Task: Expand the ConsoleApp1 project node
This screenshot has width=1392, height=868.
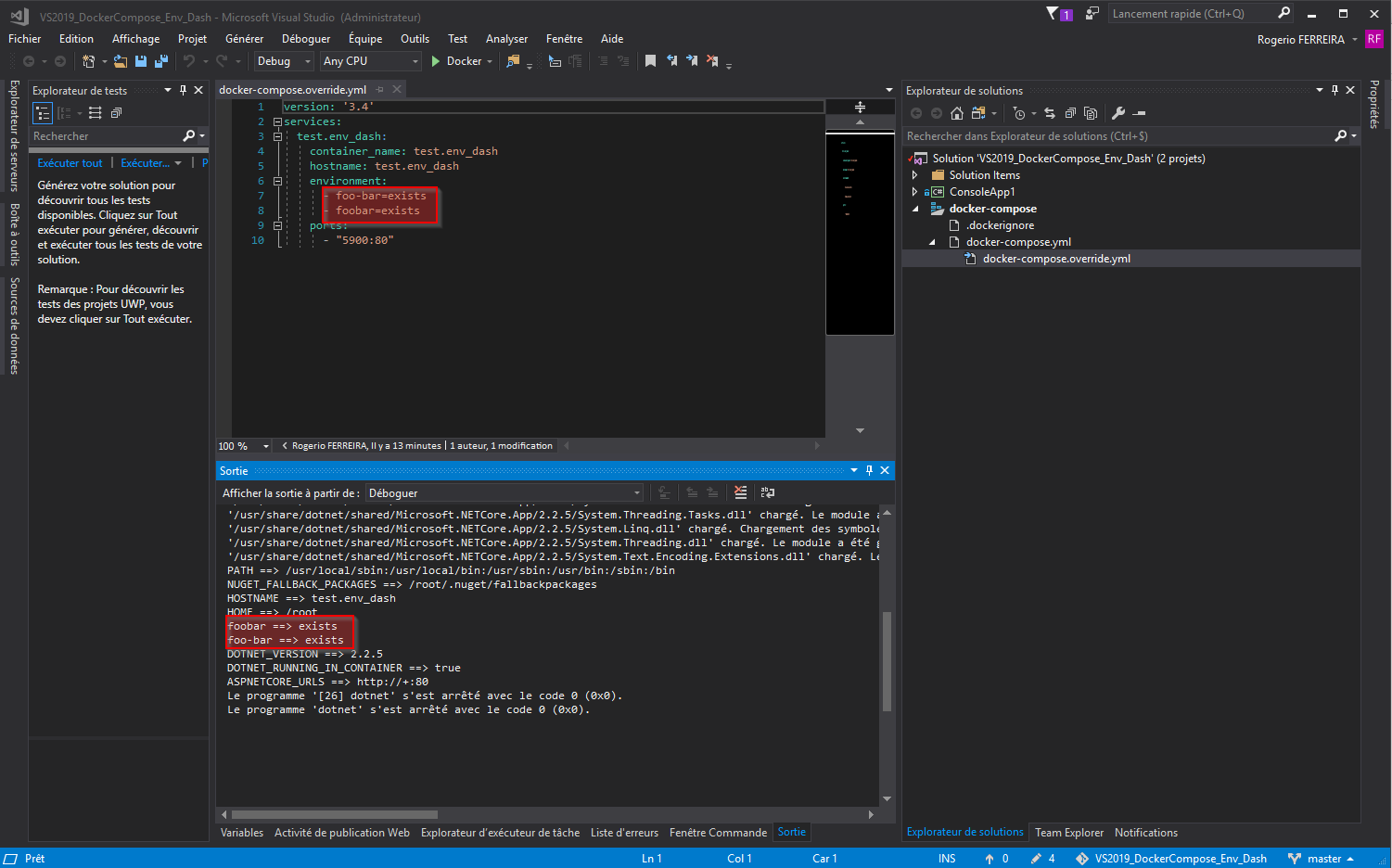Action: coord(915,192)
